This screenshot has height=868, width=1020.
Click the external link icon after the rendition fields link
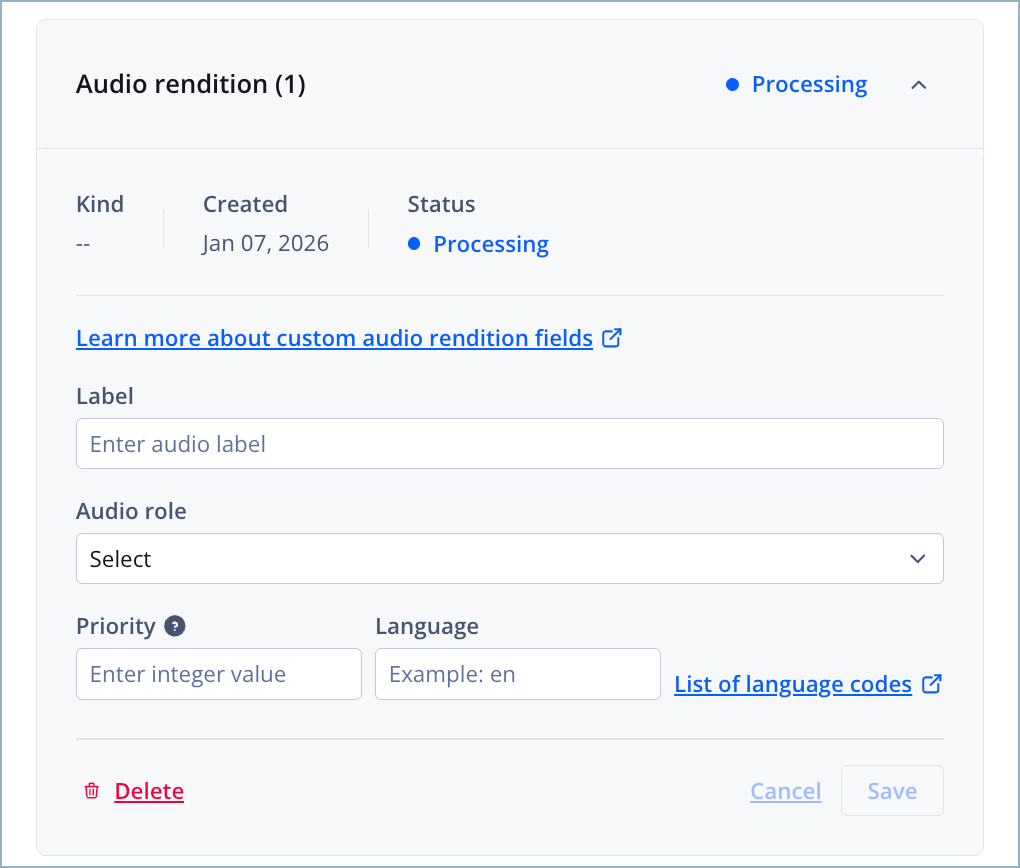click(x=611, y=338)
